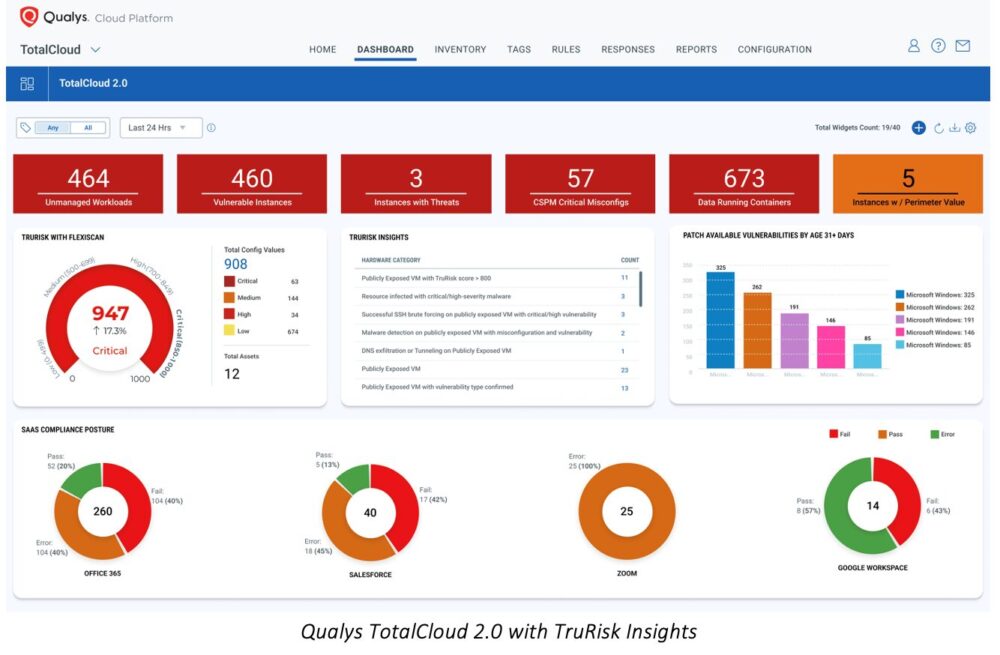The image size is (1000, 655).
Task: Go to the HOME tab
Action: tap(322, 49)
